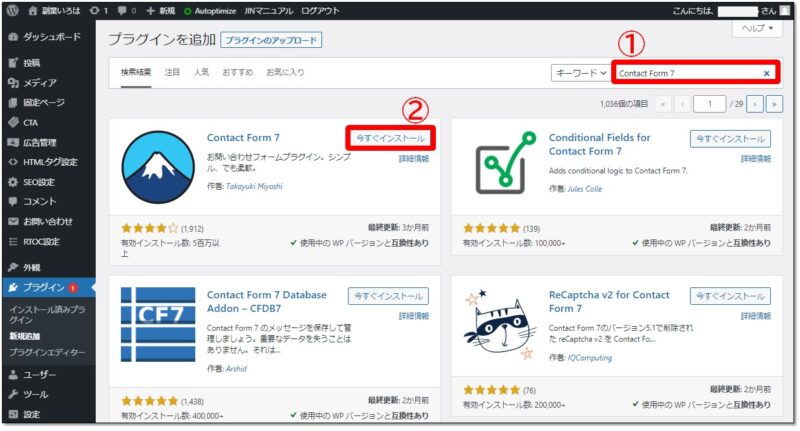Open 詳細情報 for ReCaptcha v2 plugin
Viewport: 800px width, 431px height.
(756, 316)
